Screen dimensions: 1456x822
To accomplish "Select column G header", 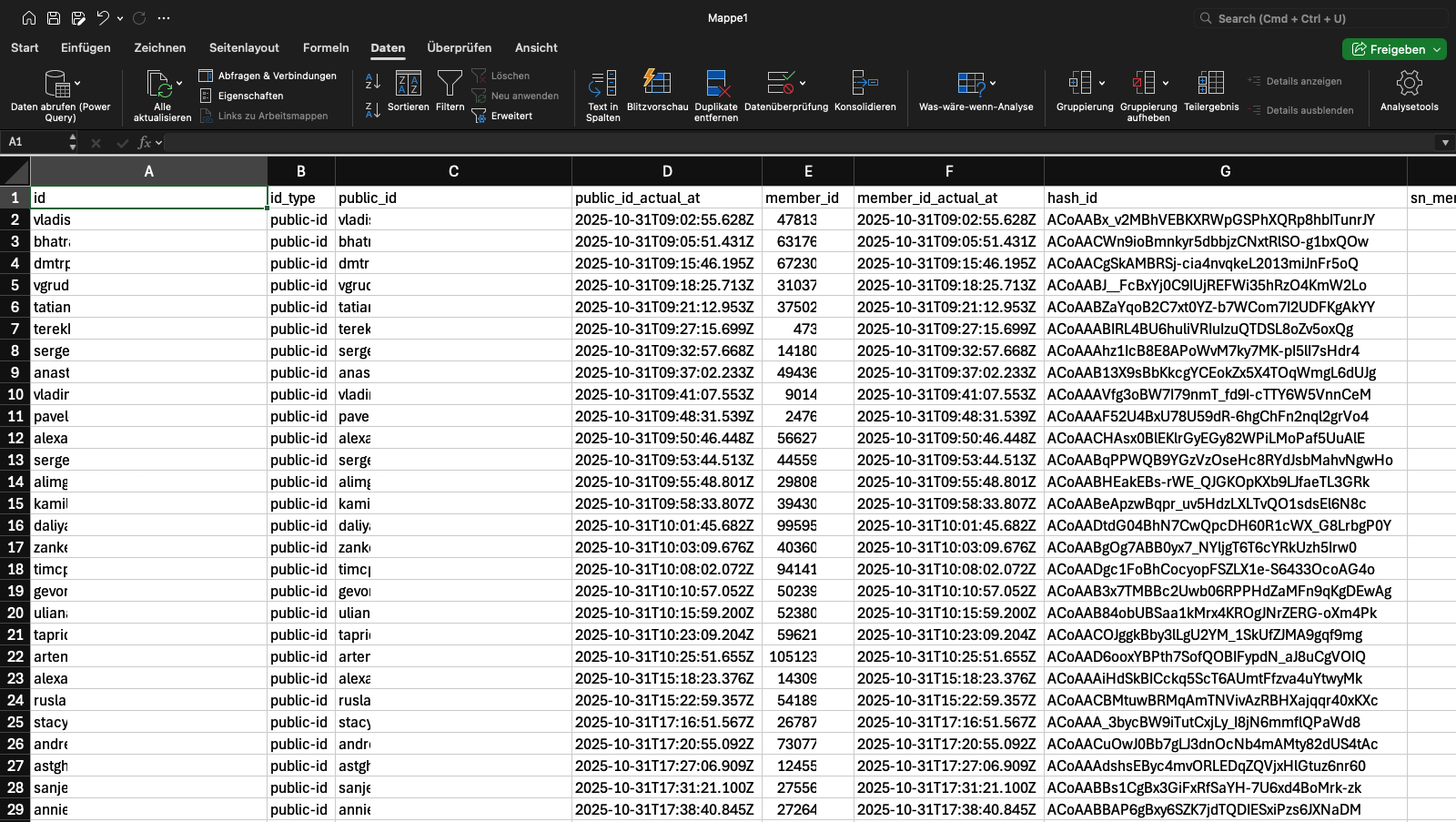I will click(1225, 171).
